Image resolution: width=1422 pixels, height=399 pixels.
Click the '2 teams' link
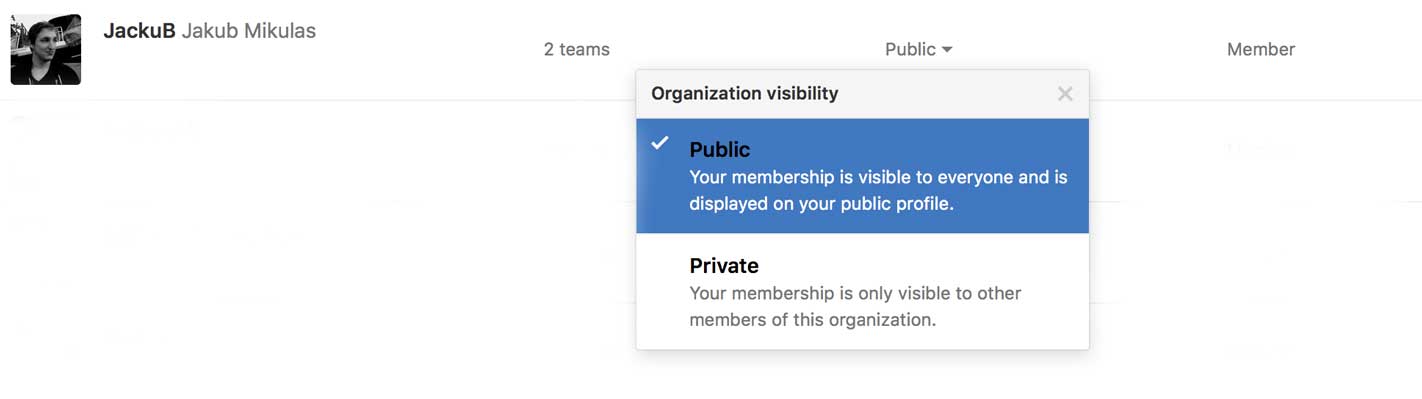click(x=576, y=49)
